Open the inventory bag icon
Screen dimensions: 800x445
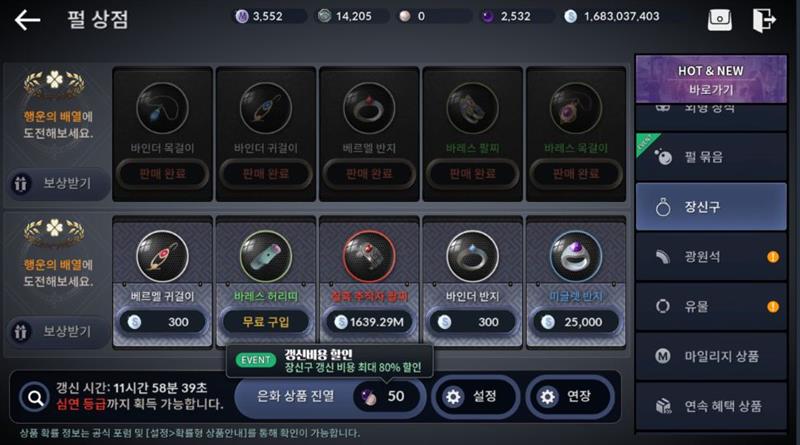[x=720, y=20]
